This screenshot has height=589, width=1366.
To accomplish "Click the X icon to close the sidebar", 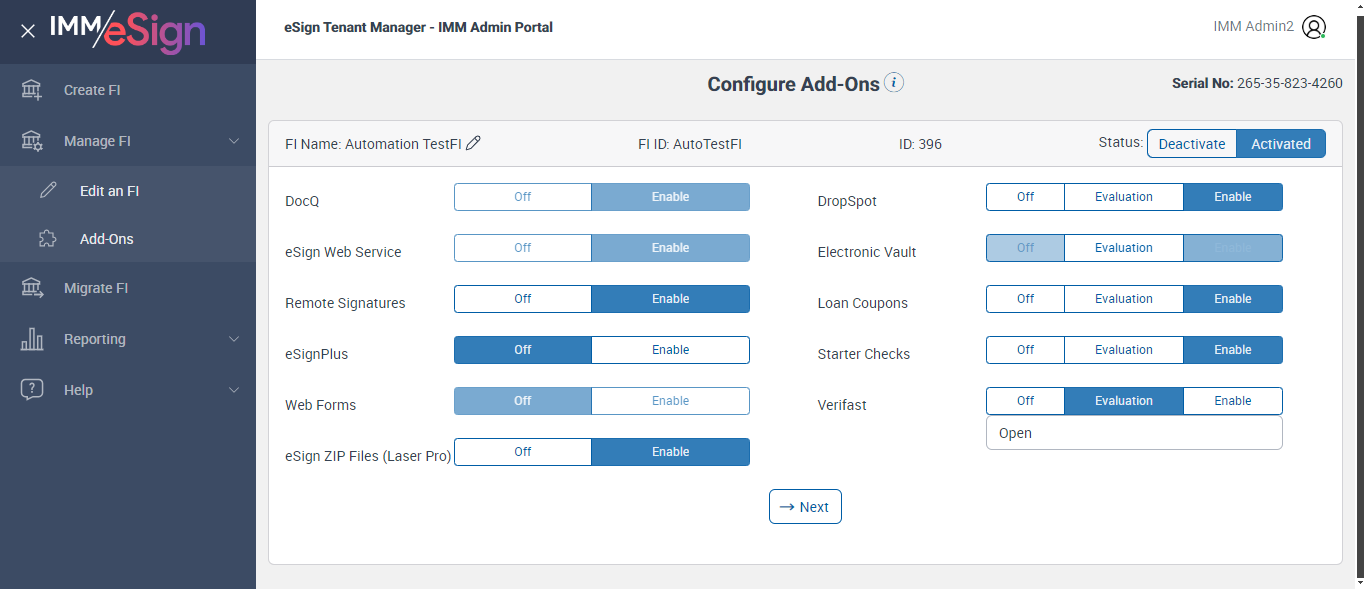I will tap(28, 31).
